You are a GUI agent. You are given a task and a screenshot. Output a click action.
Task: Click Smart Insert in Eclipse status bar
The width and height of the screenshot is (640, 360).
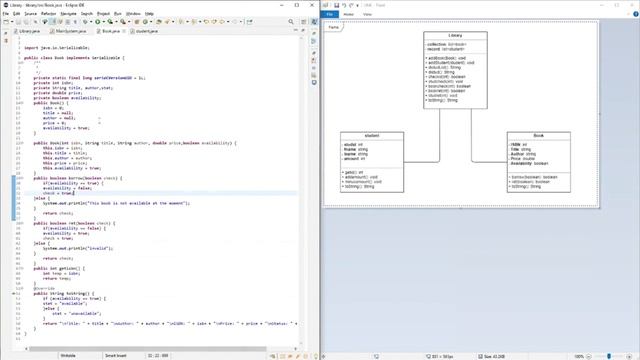coord(116,356)
